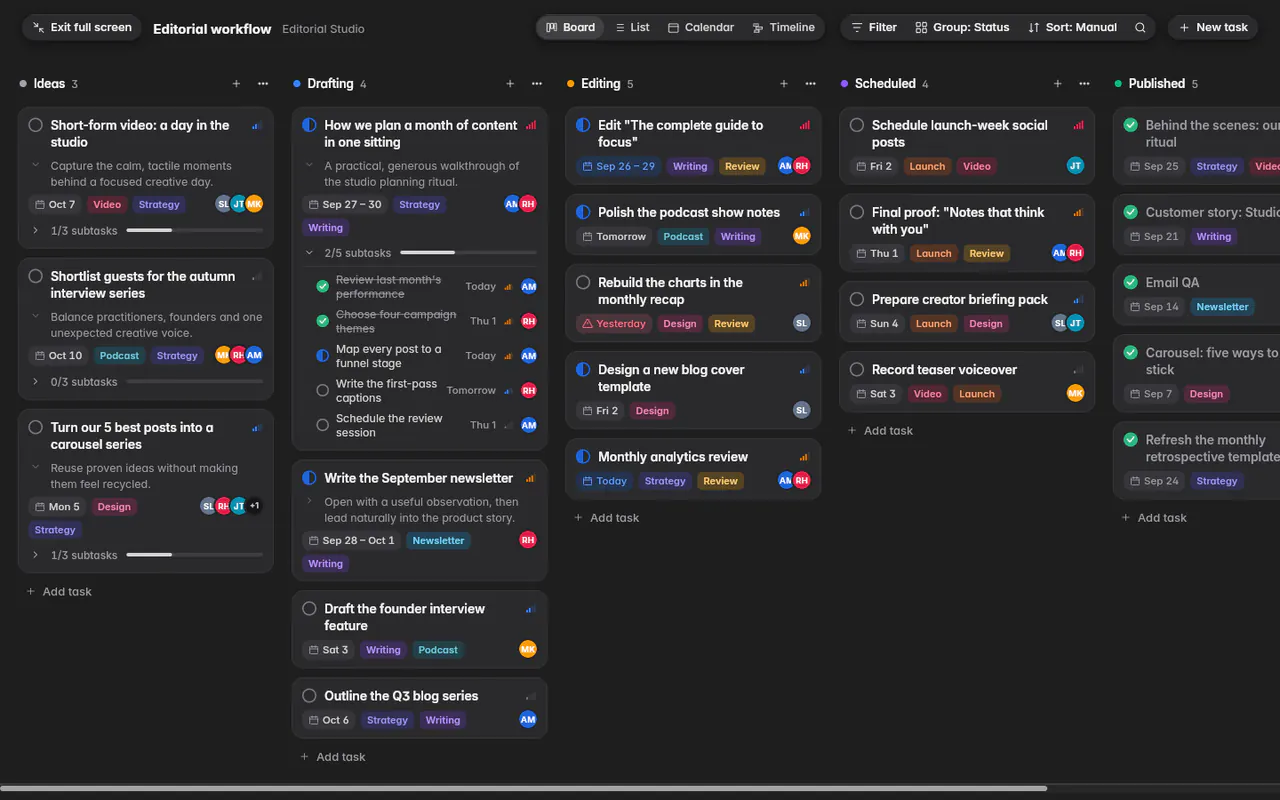Switch to the Timeline view tab
1280x800 pixels.
[x=784, y=28]
